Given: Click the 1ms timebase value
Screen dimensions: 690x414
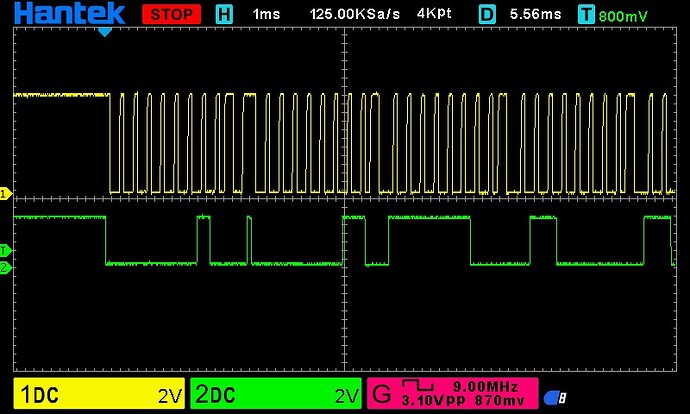Looking at the screenshot, I should (266, 14).
